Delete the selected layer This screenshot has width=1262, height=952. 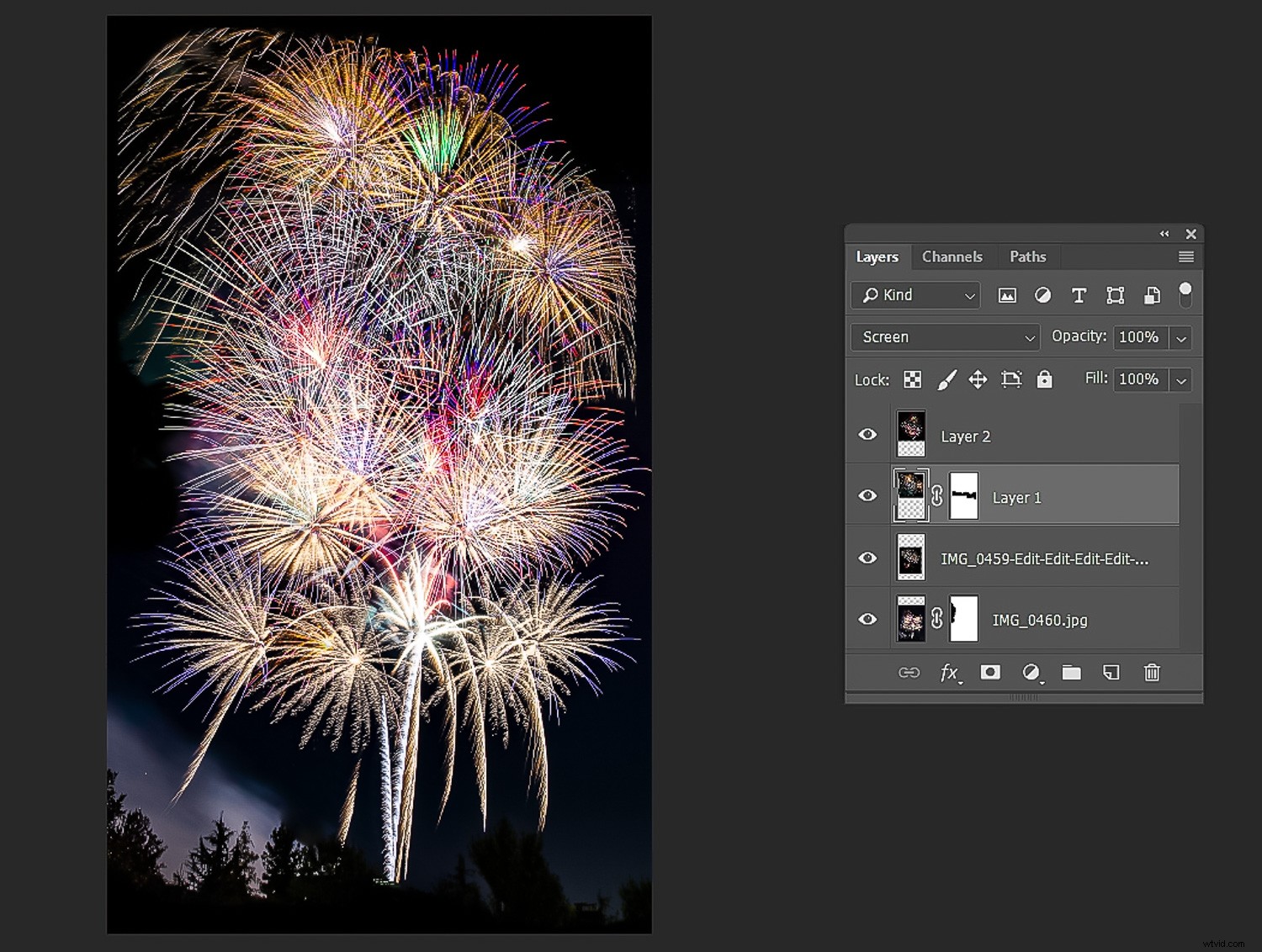tap(1151, 673)
